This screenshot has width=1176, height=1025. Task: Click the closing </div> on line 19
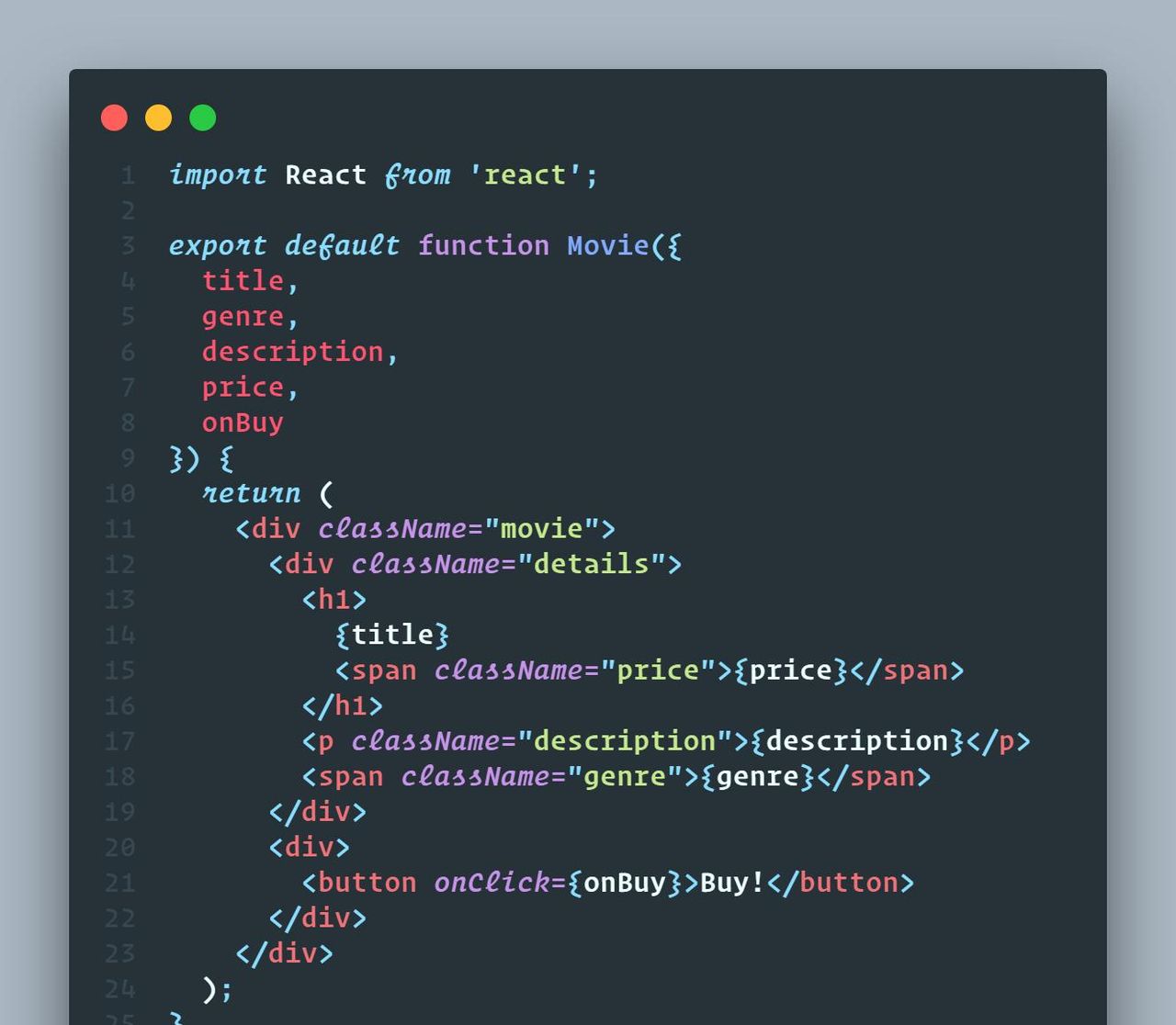[317, 812]
